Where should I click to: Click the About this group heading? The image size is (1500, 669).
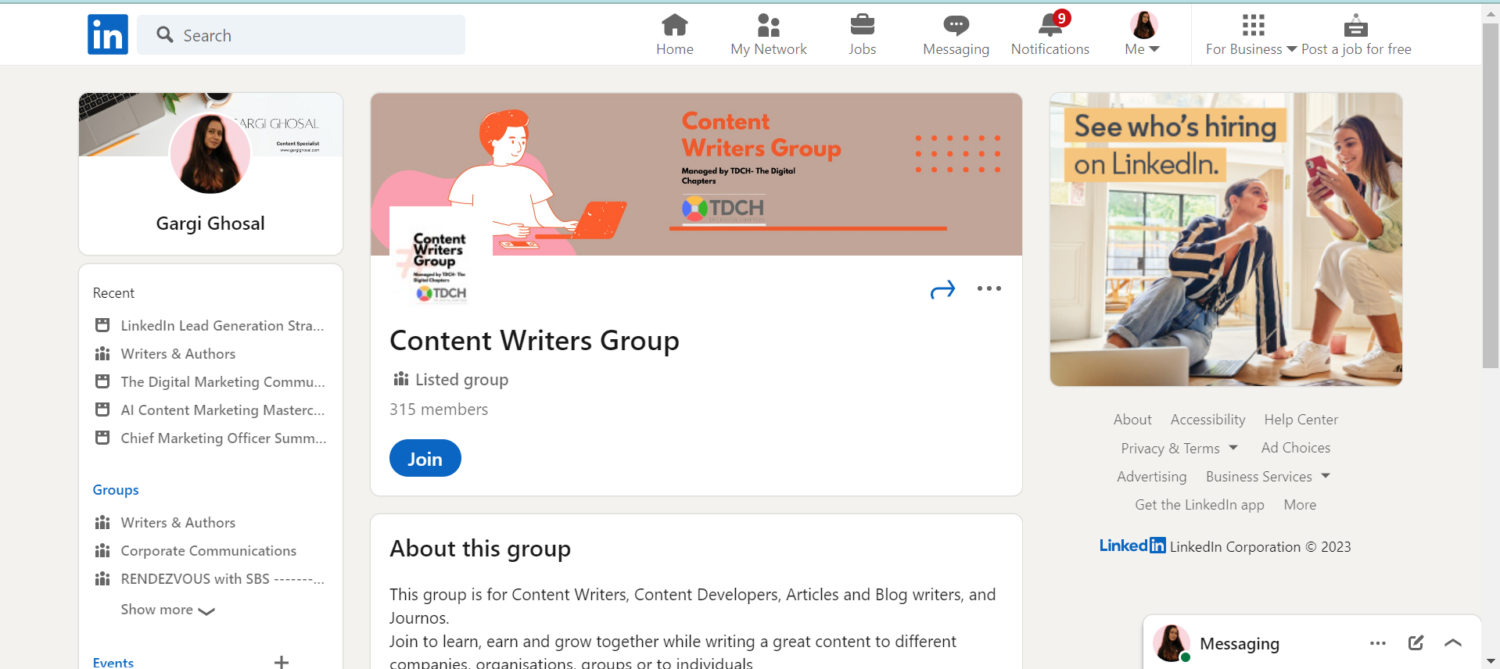(480, 549)
